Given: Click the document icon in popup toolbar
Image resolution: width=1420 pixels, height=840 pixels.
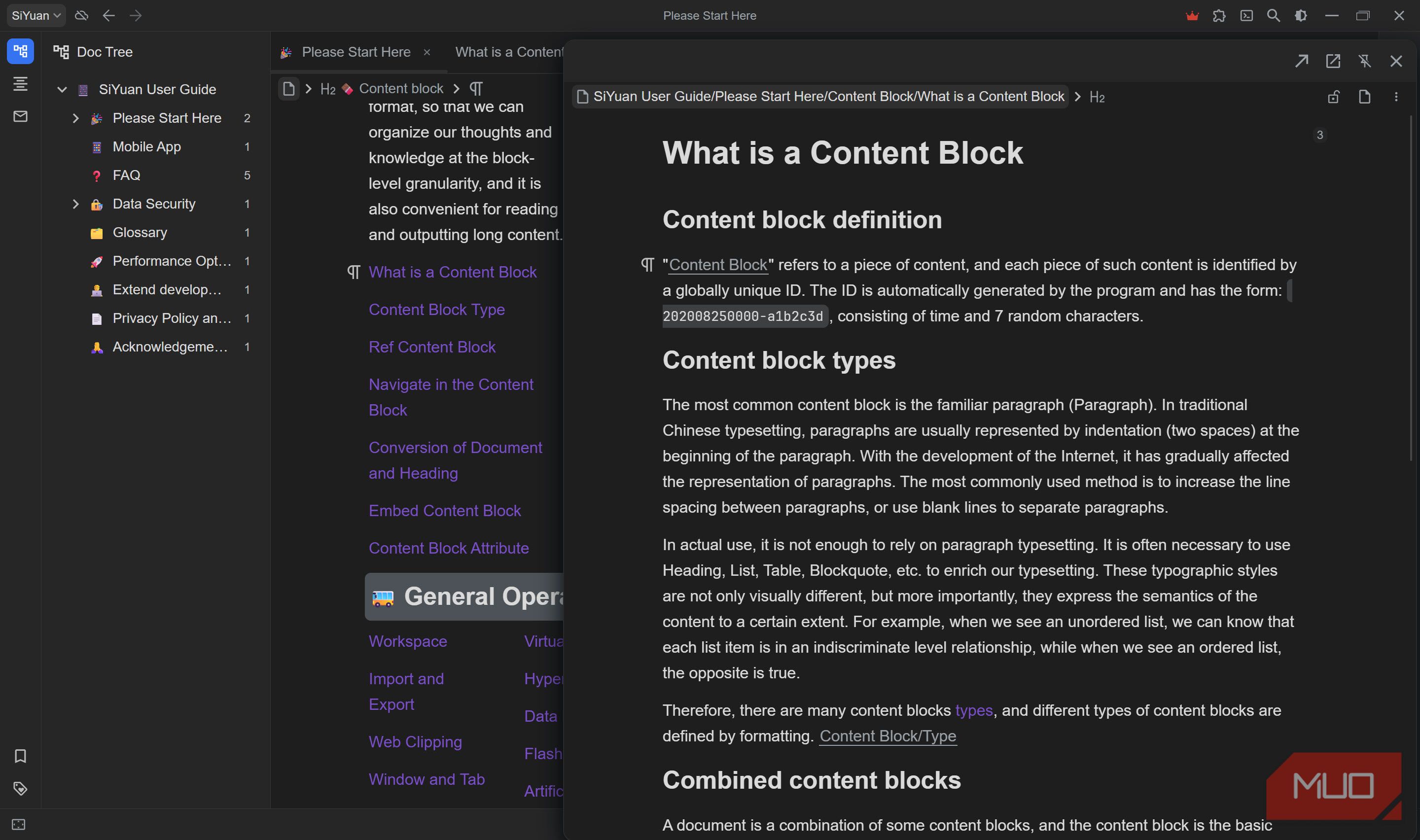Looking at the screenshot, I should click(x=1365, y=97).
